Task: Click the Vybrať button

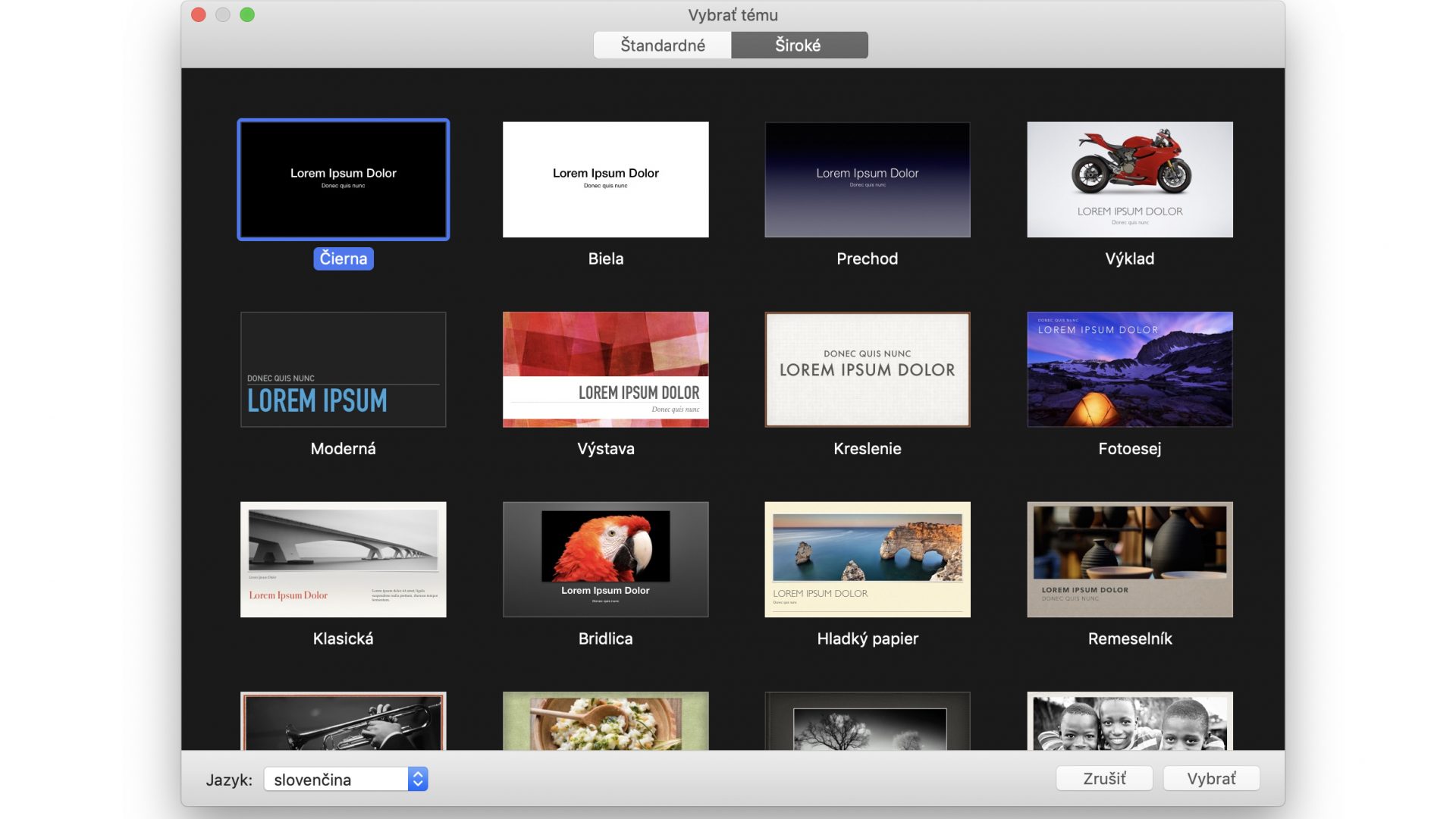Action: coord(1211,778)
